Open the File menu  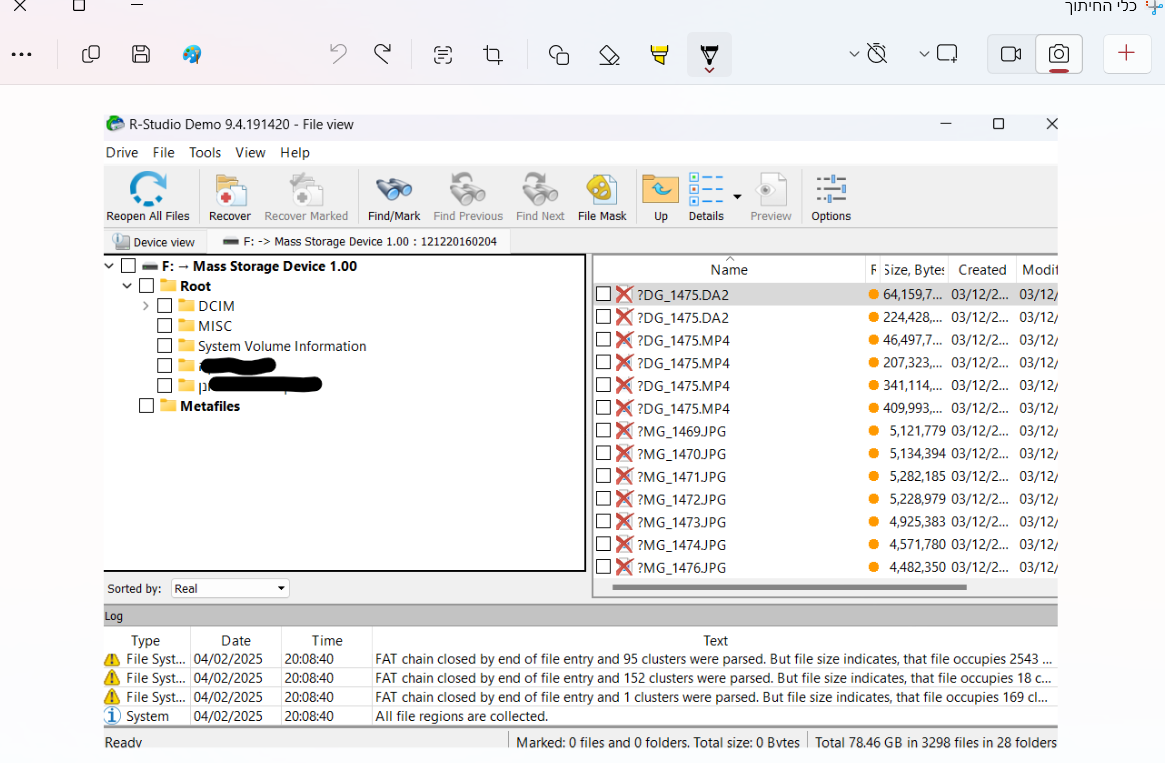(x=163, y=152)
